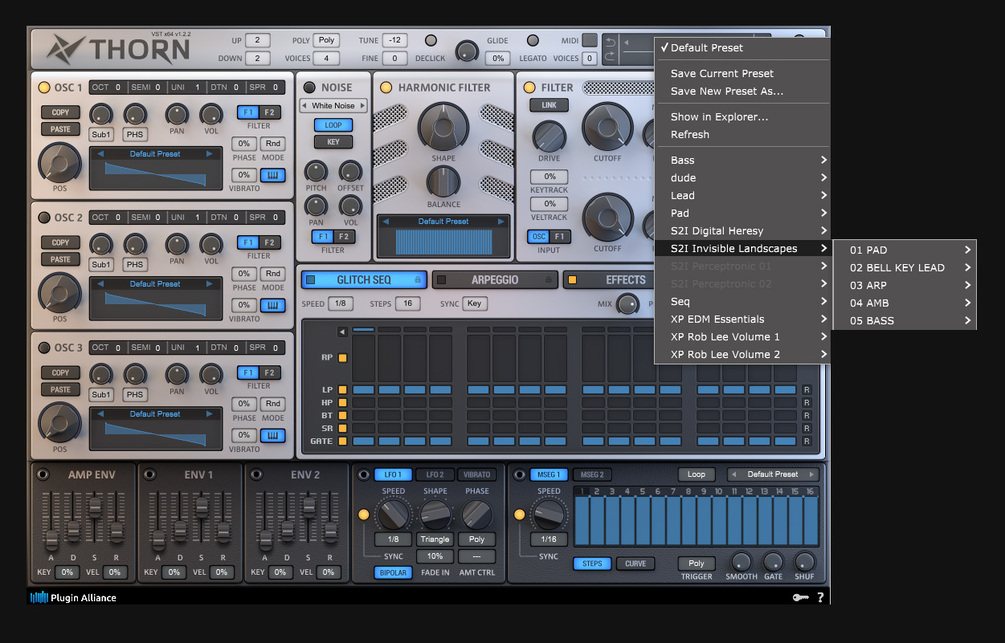Click the R button on the LP row
1005x643 pixels.
click(807, 390)
